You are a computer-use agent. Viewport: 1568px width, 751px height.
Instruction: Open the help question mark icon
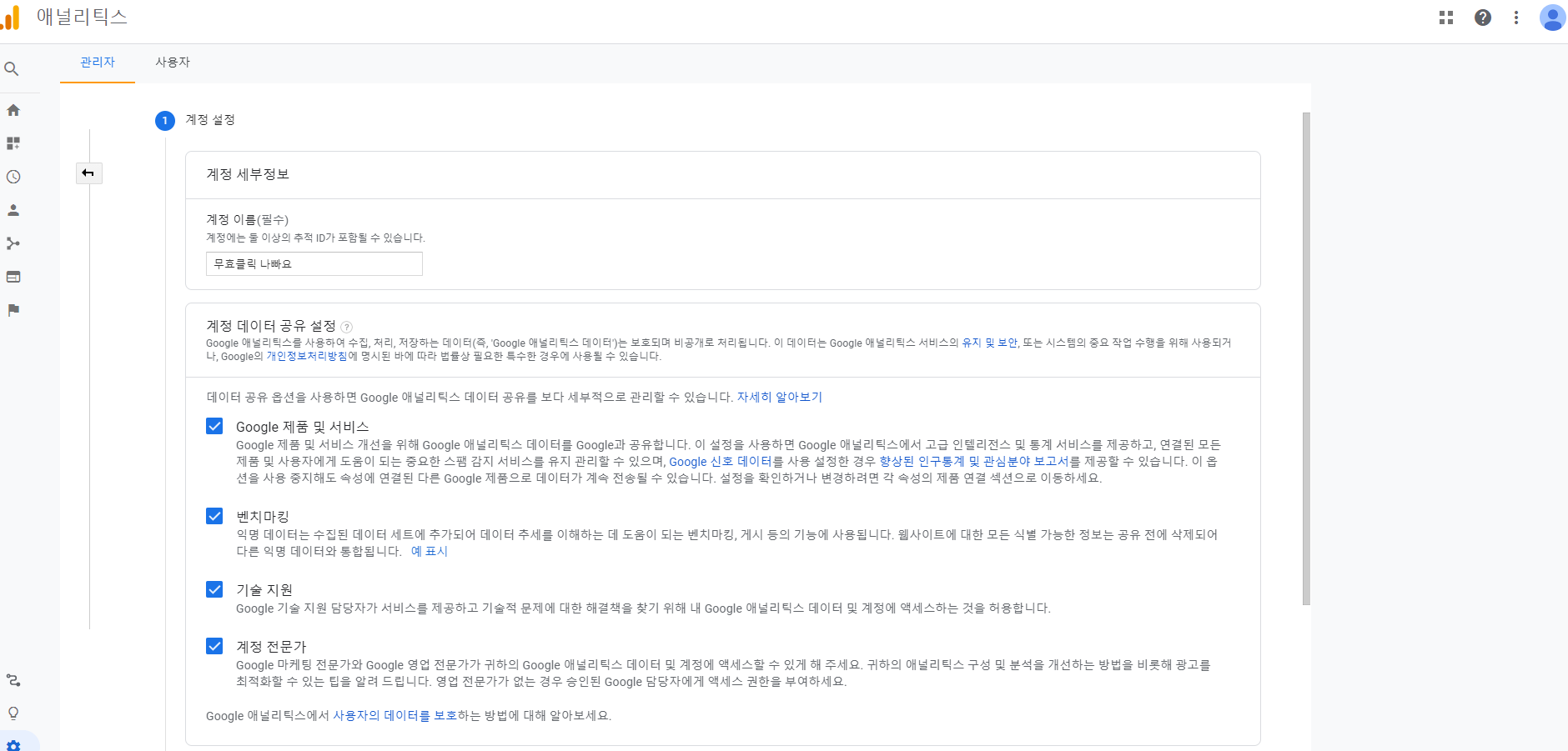click(x=1483, y=18)
